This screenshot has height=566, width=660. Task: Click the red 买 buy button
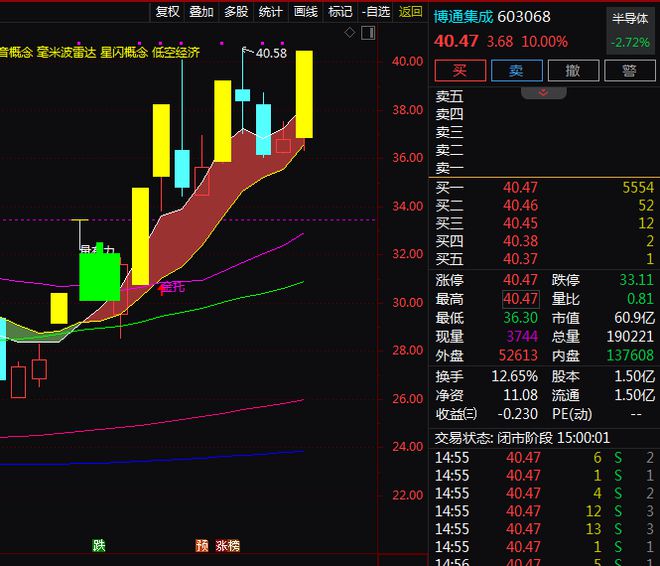(x=460, y=70)
